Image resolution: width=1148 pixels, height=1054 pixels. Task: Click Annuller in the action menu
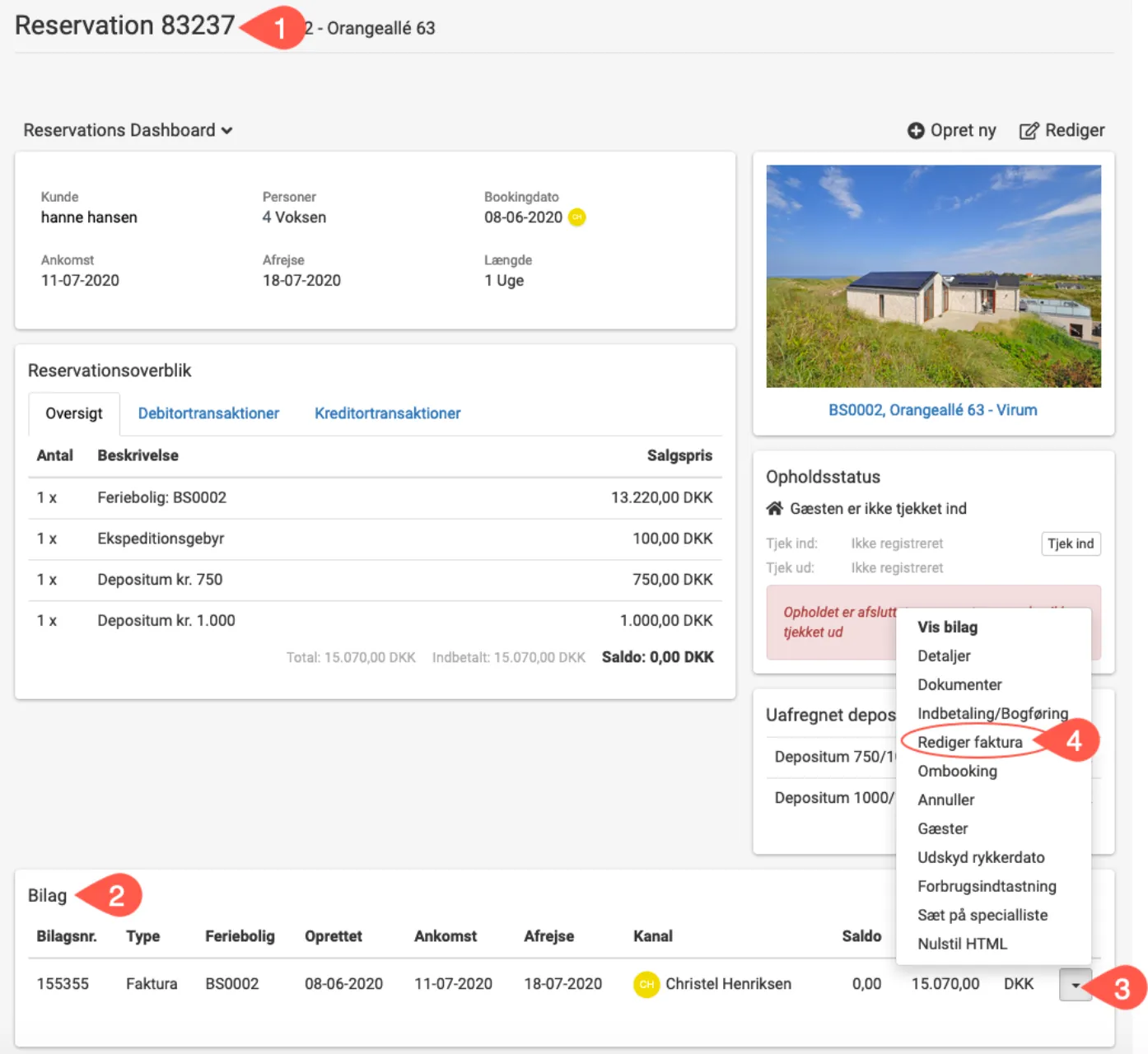[945, 800]
